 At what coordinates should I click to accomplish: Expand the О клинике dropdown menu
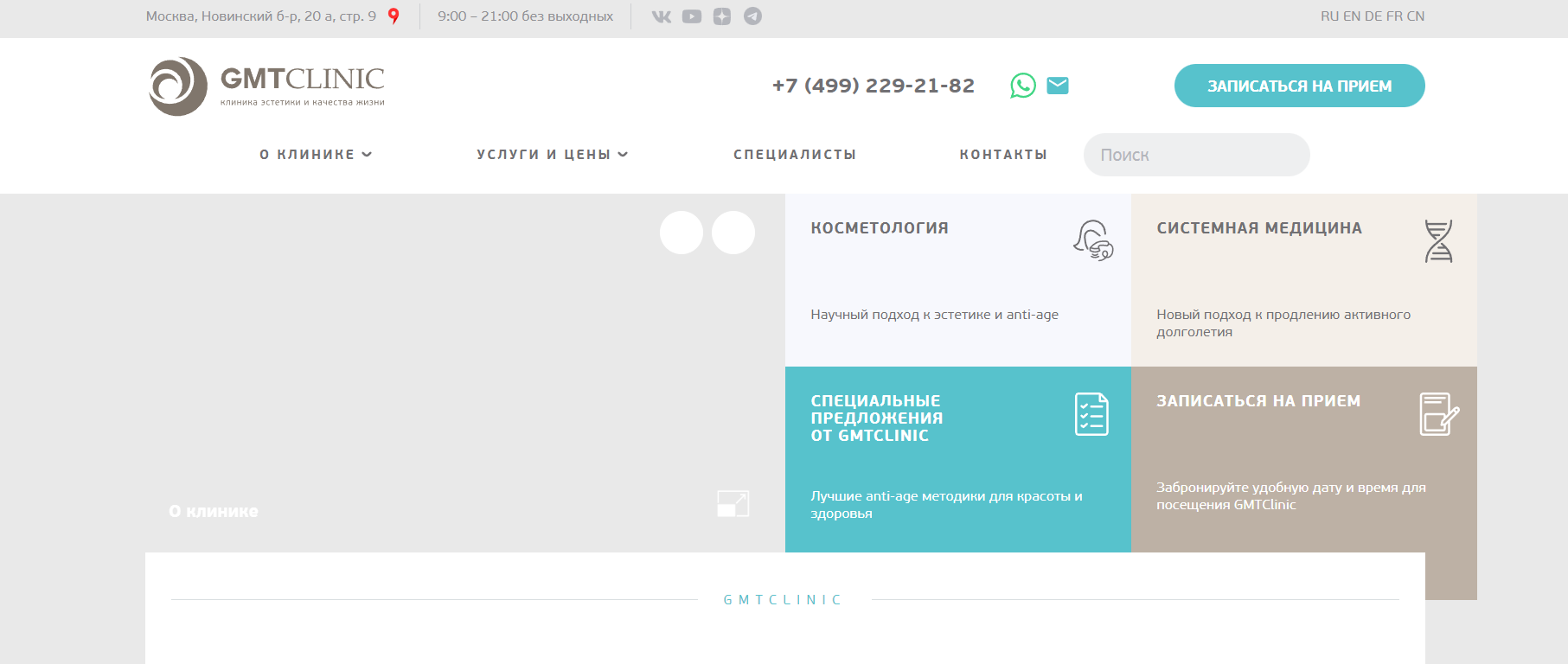pyautogui.click(x=316, y=155)
